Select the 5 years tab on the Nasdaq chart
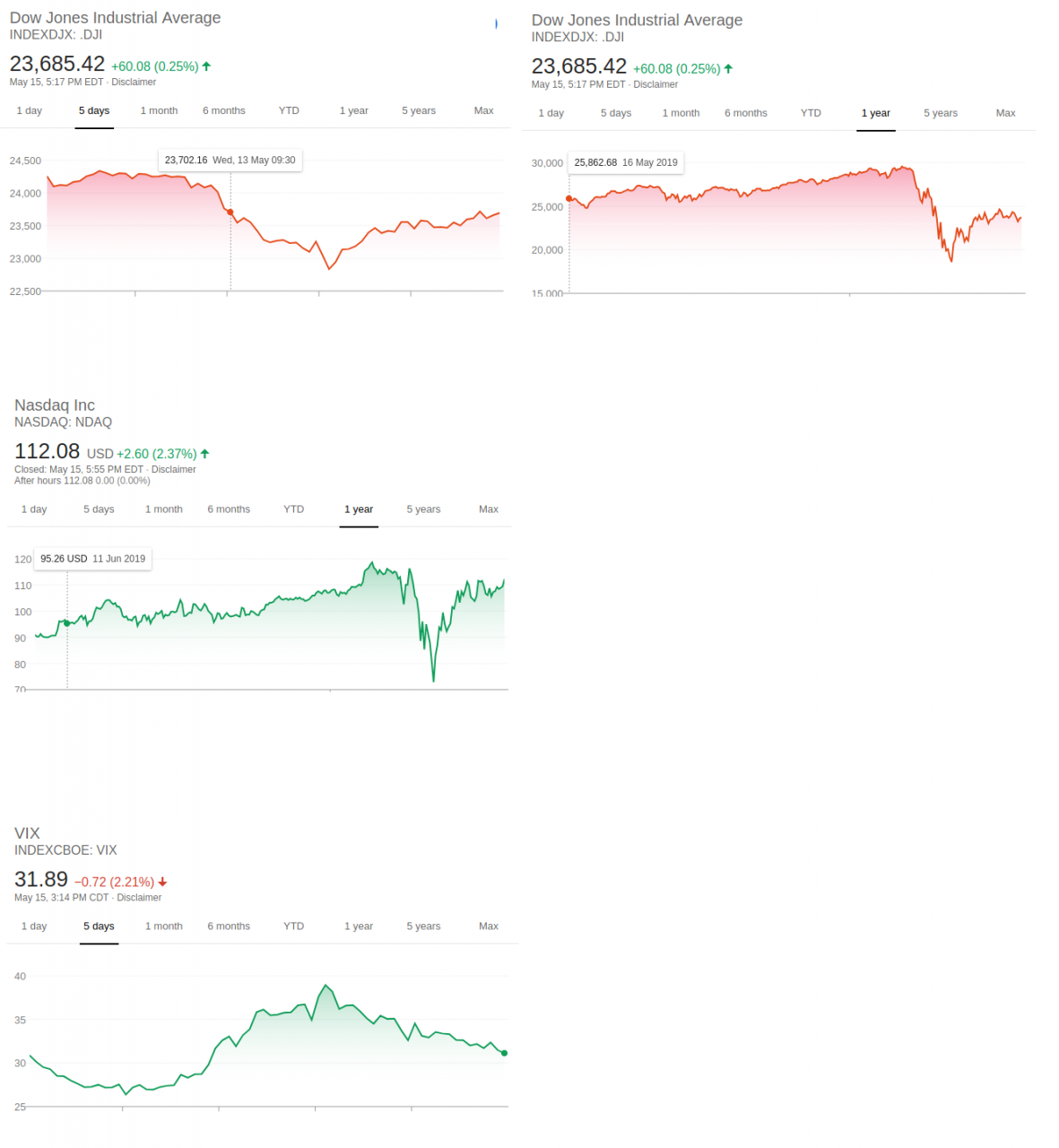 click(x=423, y=509)
